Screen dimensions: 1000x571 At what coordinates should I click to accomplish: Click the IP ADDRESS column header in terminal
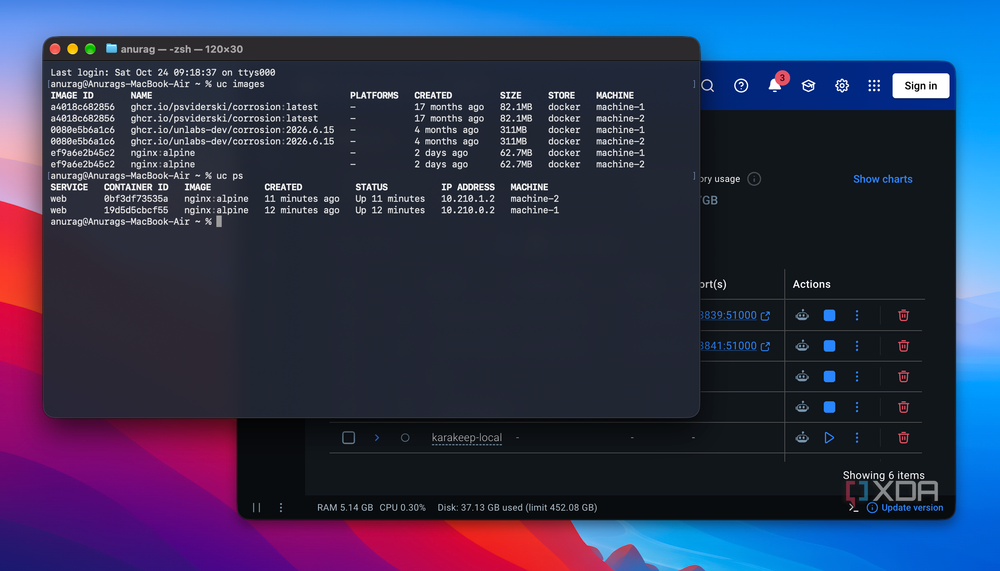point(467,188)
